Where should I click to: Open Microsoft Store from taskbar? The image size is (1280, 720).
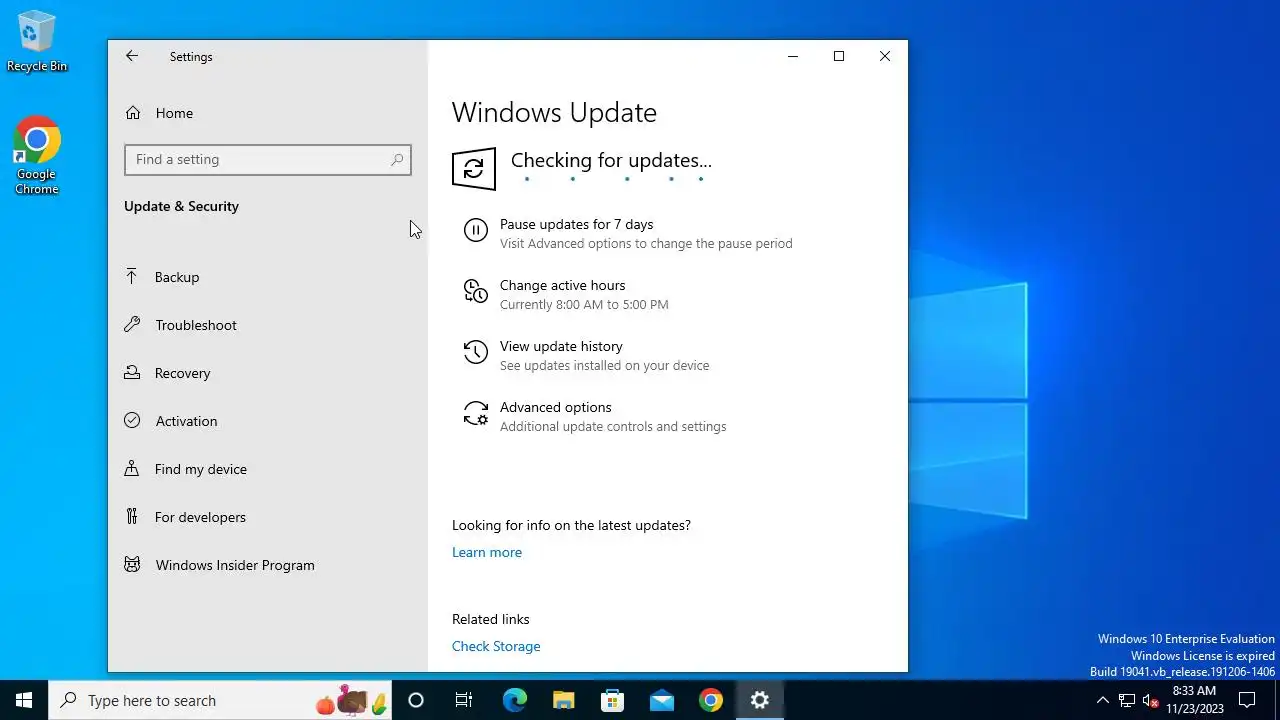[x=612, y=700]
